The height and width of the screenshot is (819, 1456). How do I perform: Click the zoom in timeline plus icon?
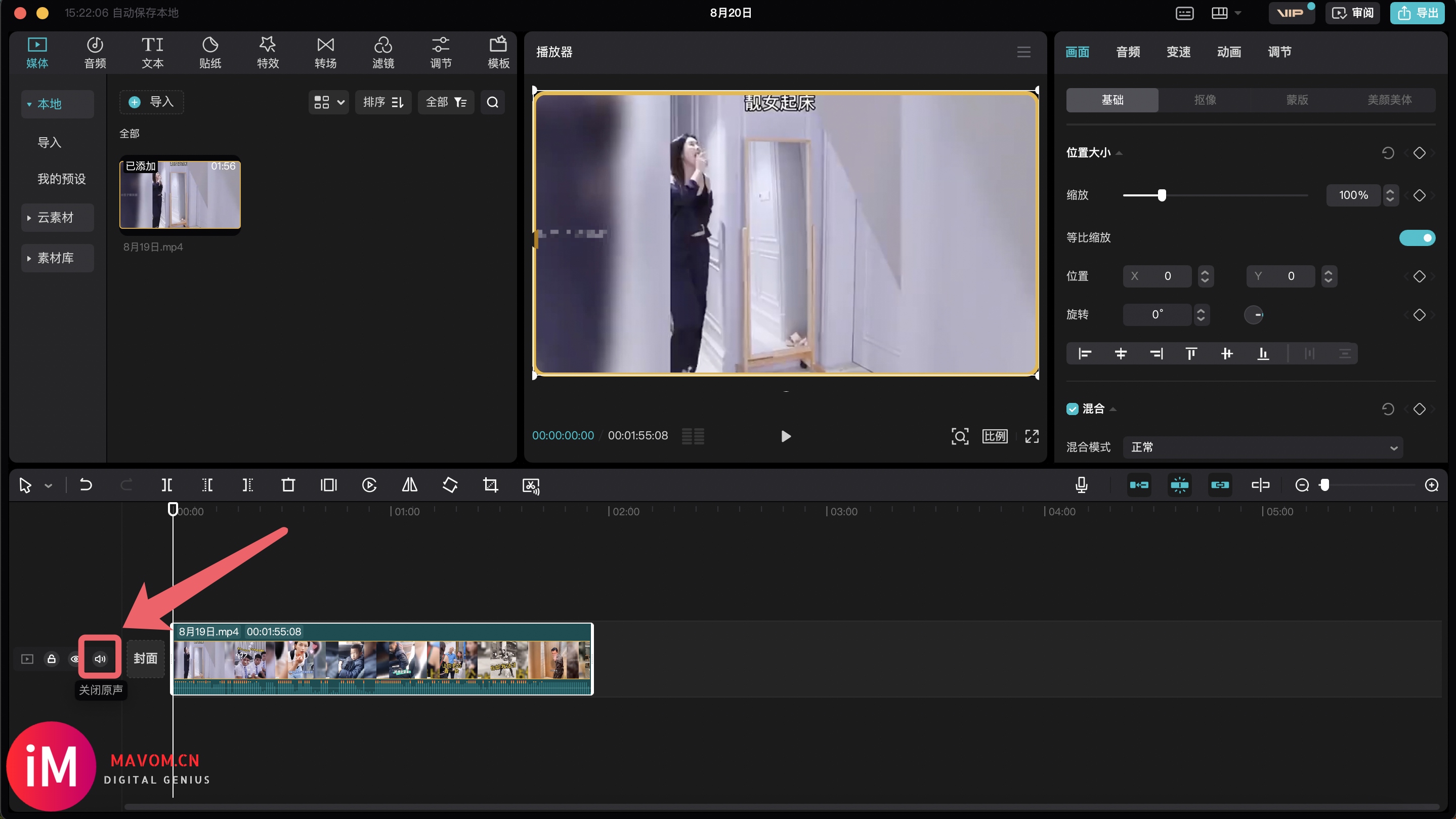point(1431,485)
